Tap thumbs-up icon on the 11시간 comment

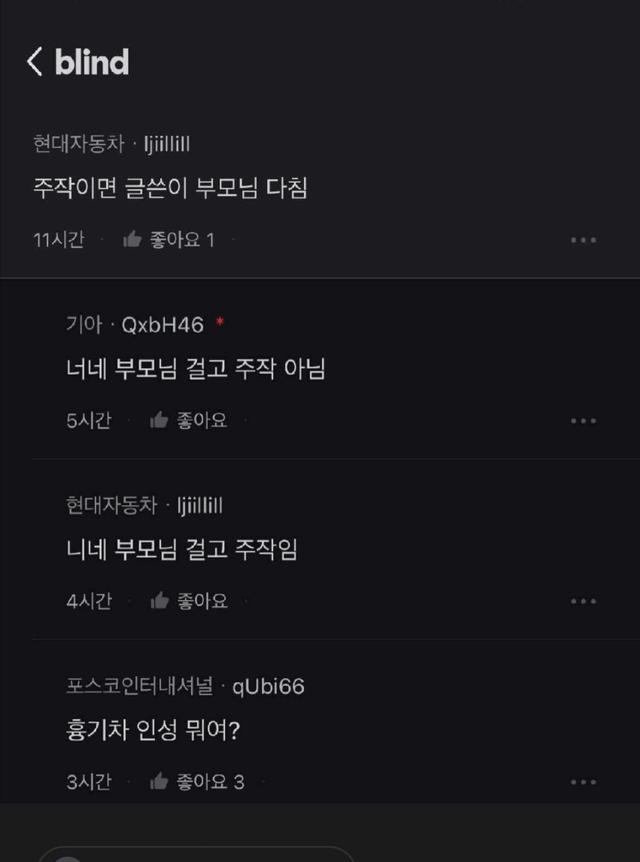(132, 240)
